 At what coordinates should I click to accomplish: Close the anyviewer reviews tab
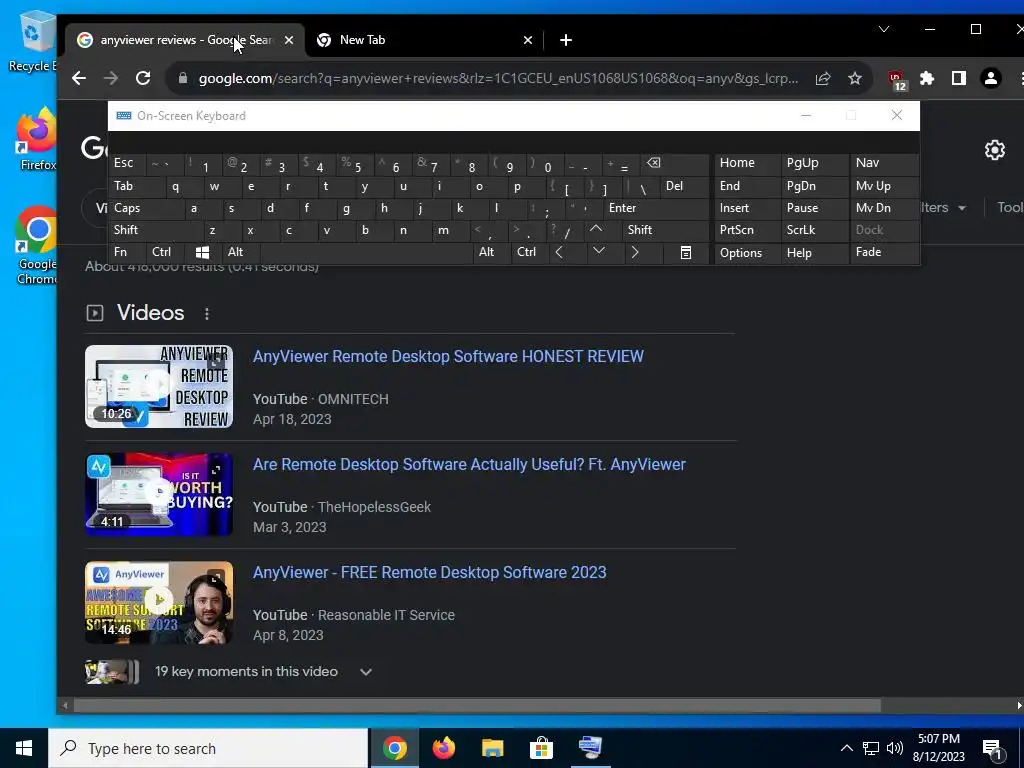click(x=289, y=40)
